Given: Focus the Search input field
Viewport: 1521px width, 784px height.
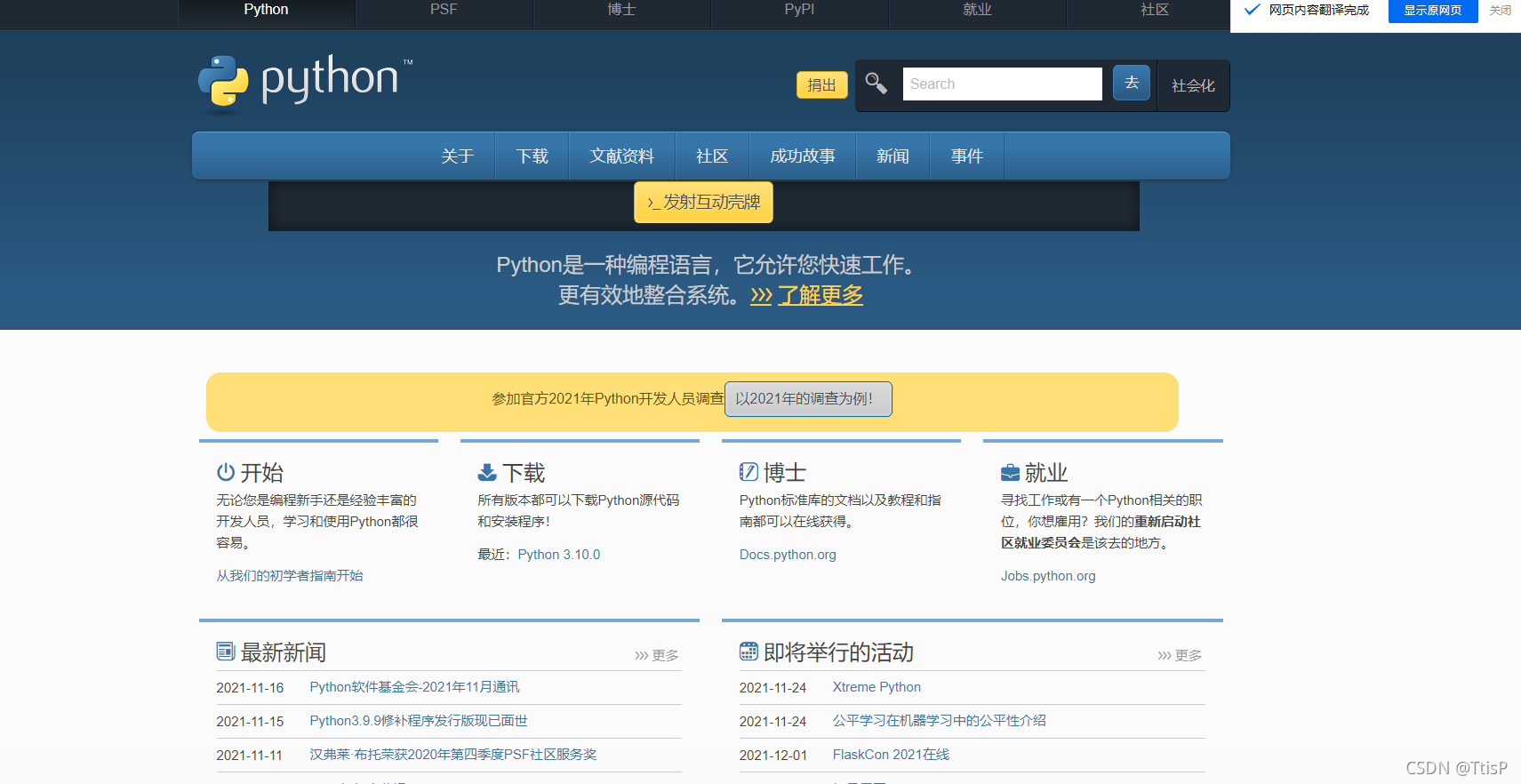Looking at the screenshot, I should click(x=1002, y=84).
